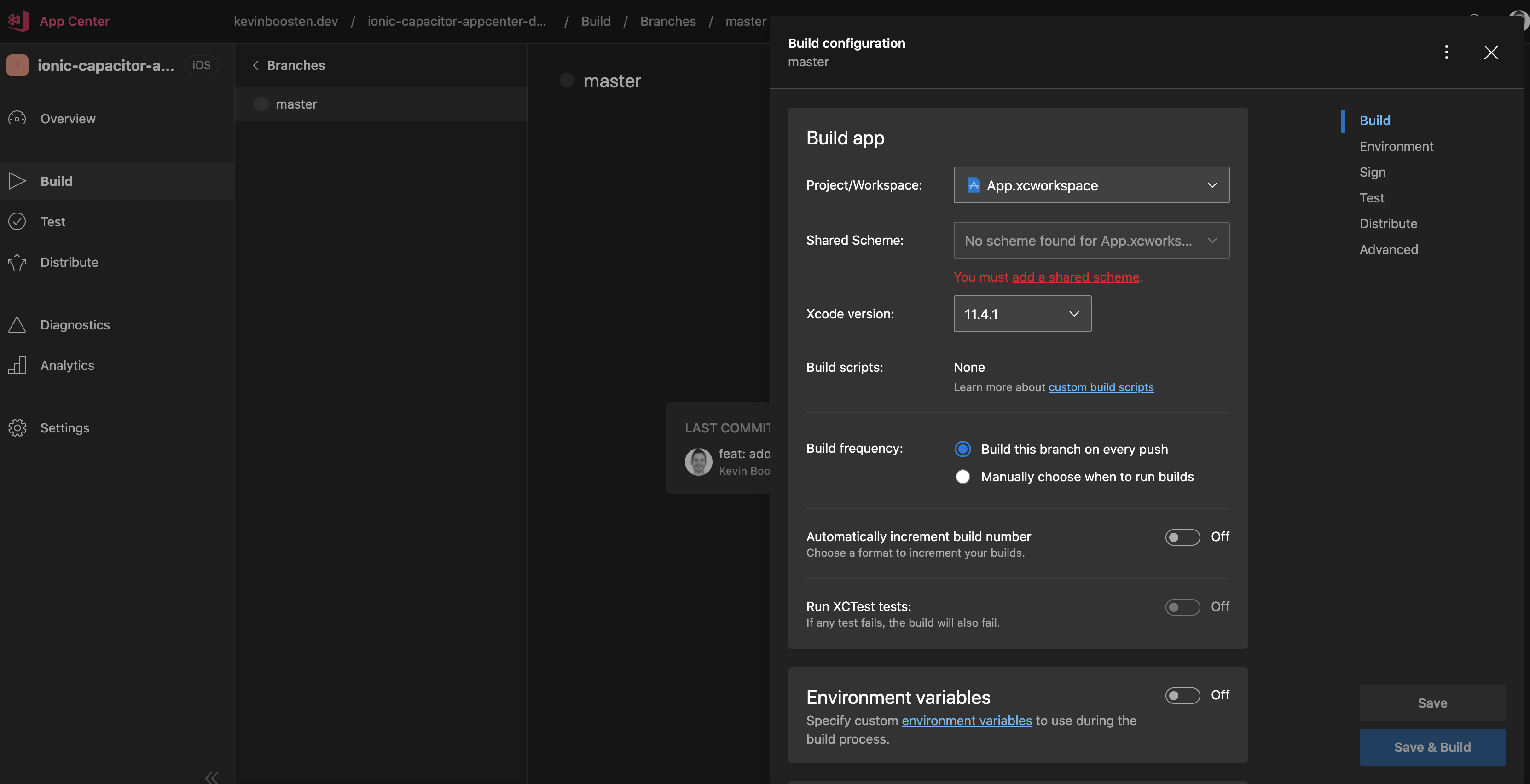The width and height of the screenshot is (1530, 784).
Task: Click the master branch status dot in list
Action: click(x=261, y=104)
